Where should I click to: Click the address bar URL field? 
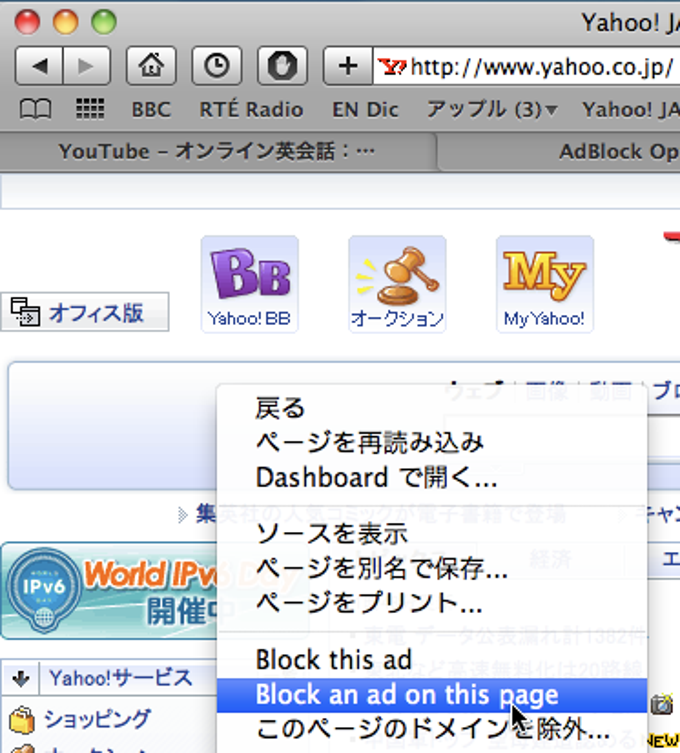point(526,67)
